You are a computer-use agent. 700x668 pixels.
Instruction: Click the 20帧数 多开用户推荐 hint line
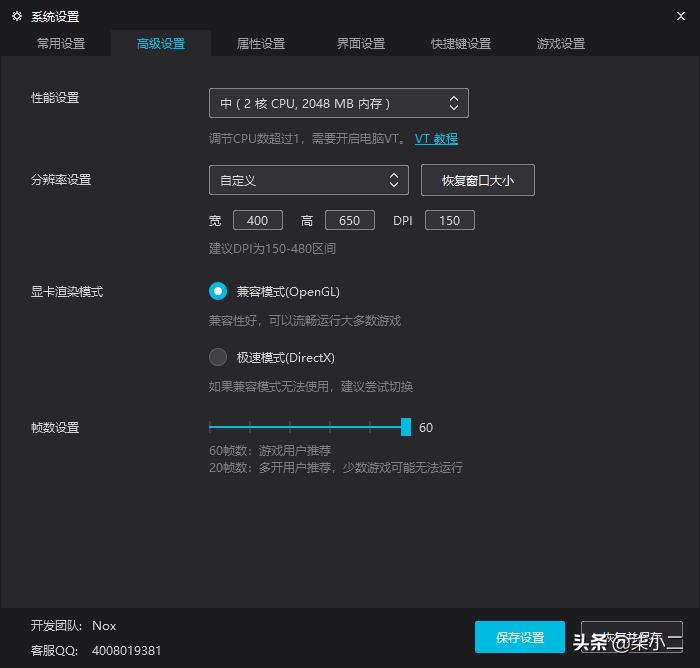[x=336, y=468]
